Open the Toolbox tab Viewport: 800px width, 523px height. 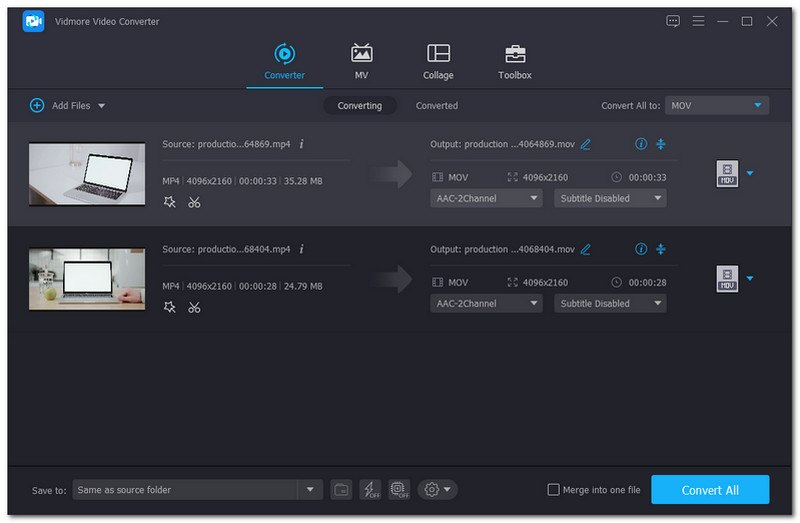514,62
